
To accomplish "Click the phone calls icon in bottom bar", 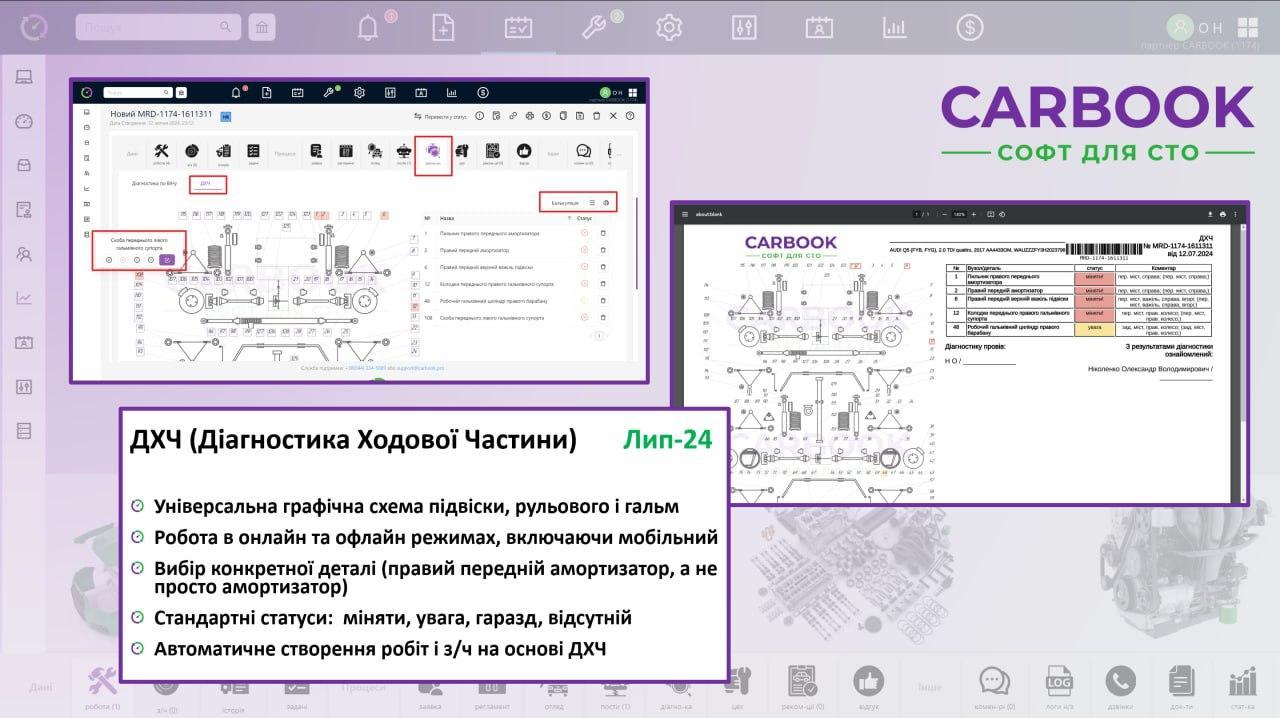I will (x=1120, y=682).
